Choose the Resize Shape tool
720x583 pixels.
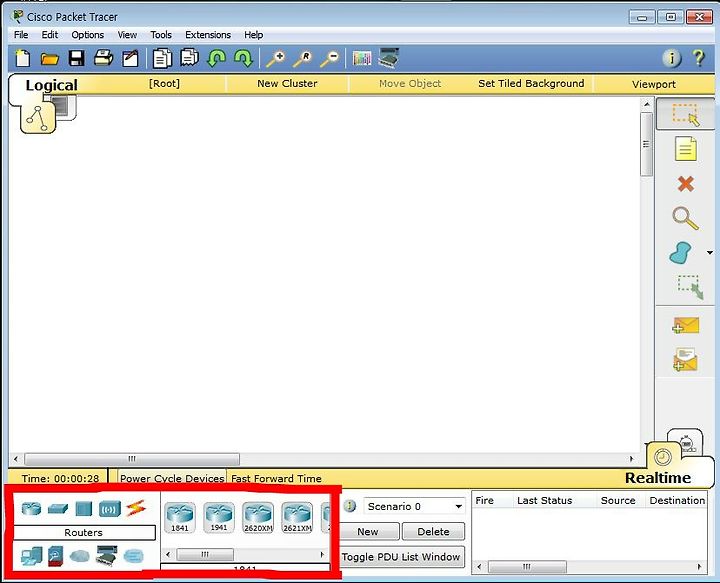(690, 287)
